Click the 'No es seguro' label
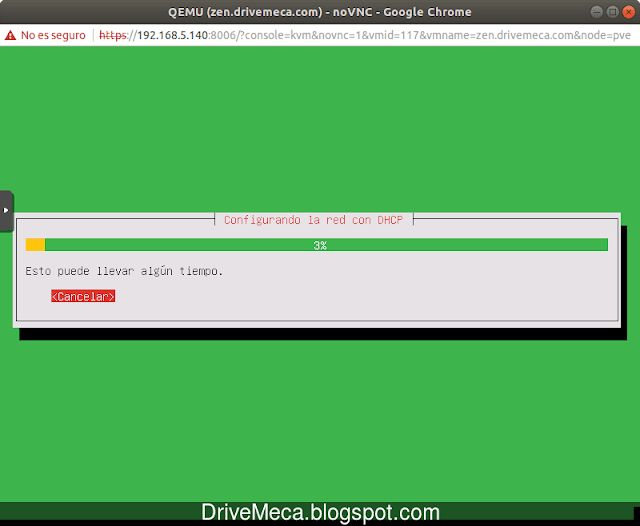The height and width of the screenshot is (526, 640). (x=53, y=36)
